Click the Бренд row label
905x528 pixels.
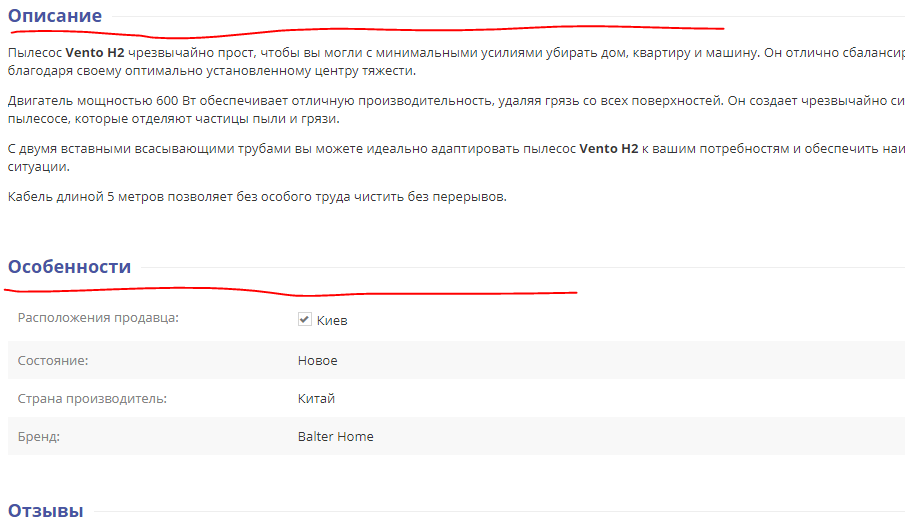[39, 437]
